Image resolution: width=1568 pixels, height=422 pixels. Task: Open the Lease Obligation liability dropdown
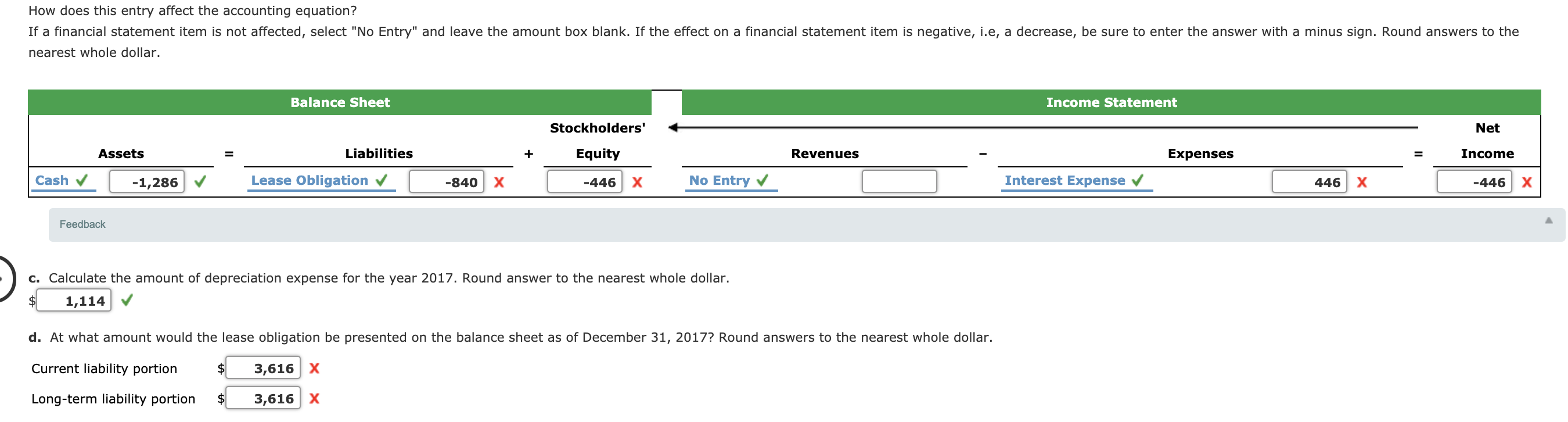309,180
